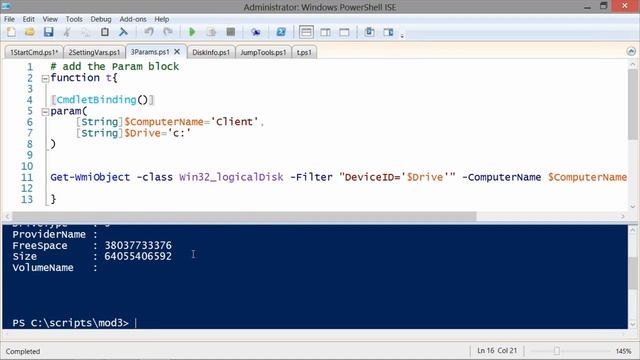Maximize the script pane
Screen dimensions: 640x360
pyautogui.click(x=344, y=32)
